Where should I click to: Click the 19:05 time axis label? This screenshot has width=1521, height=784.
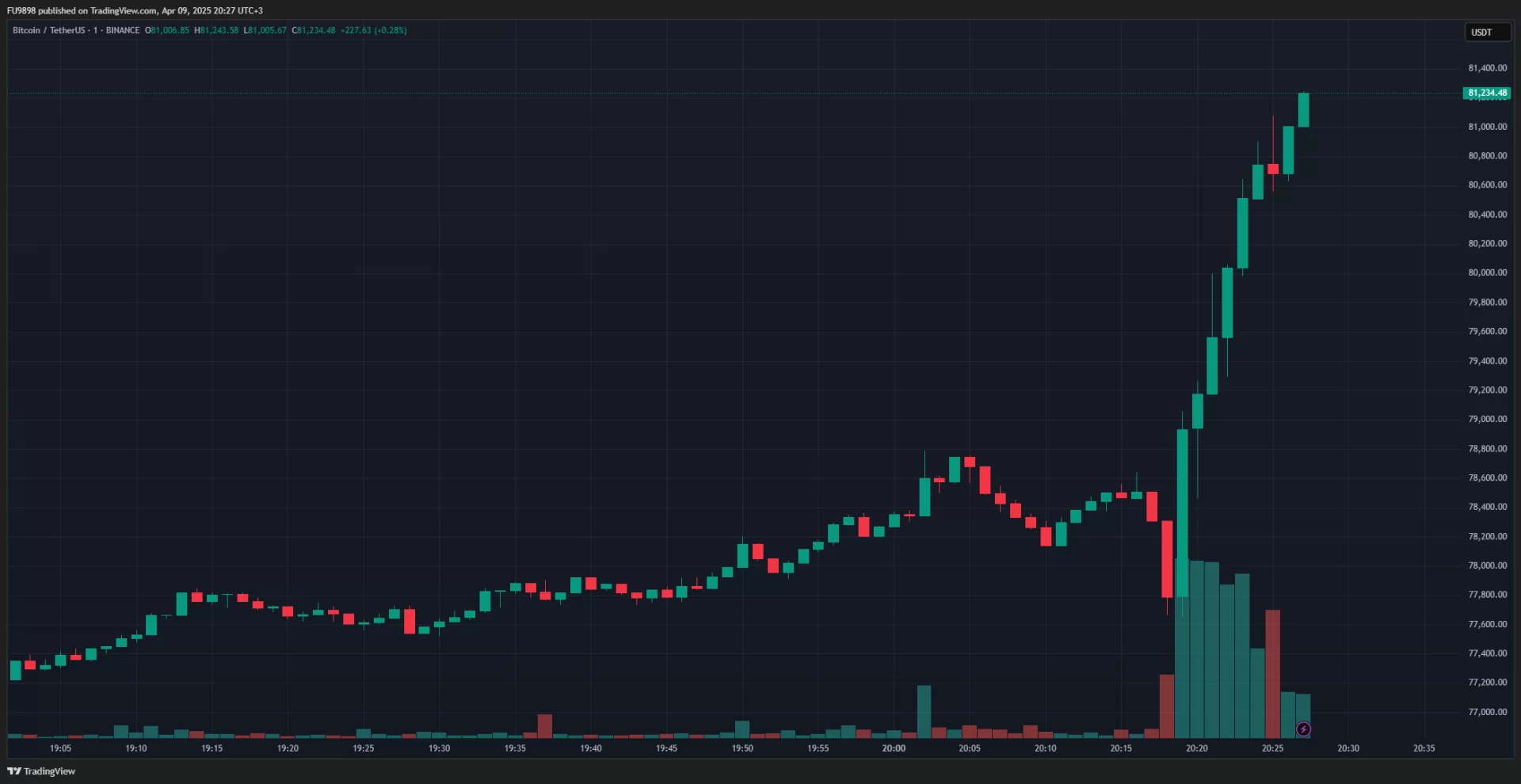pyautogui.click(x=60, y=748)
